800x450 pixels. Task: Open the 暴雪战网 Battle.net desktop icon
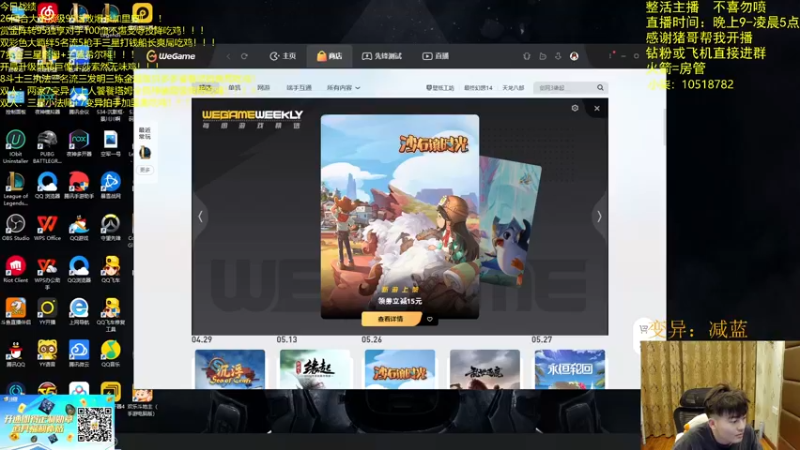(110, 185)
